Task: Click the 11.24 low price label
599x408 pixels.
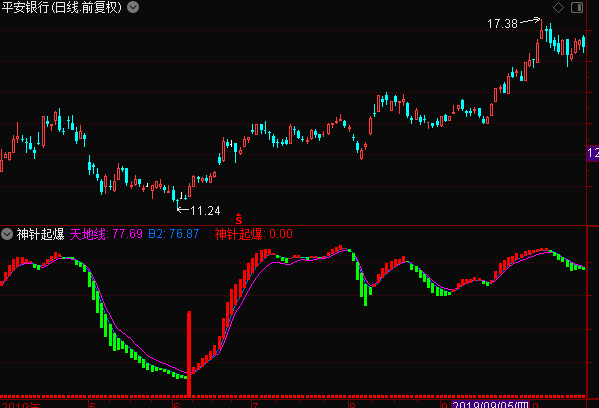Action: pos(206,211)
